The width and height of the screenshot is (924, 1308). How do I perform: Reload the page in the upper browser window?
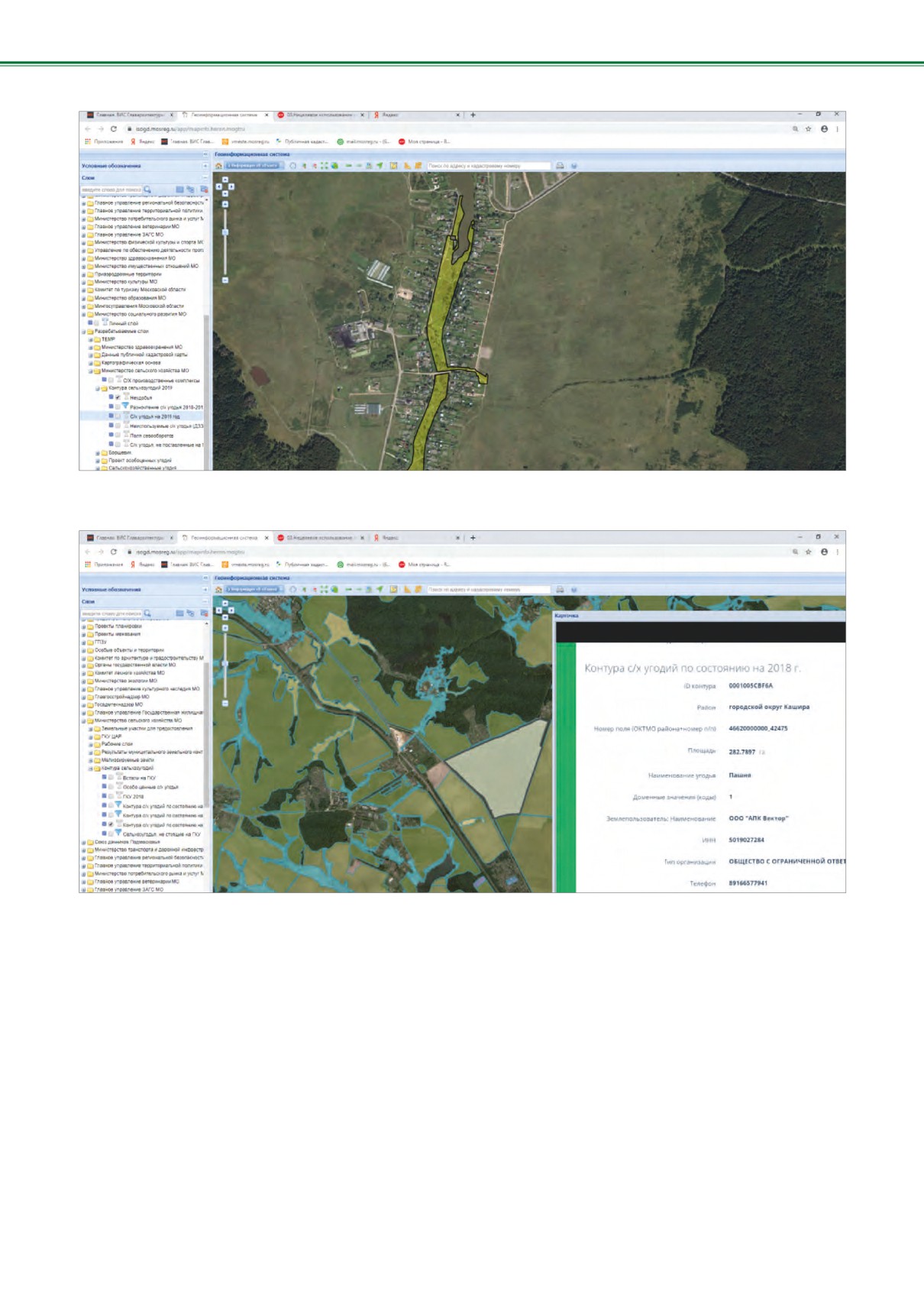[114, 129]
